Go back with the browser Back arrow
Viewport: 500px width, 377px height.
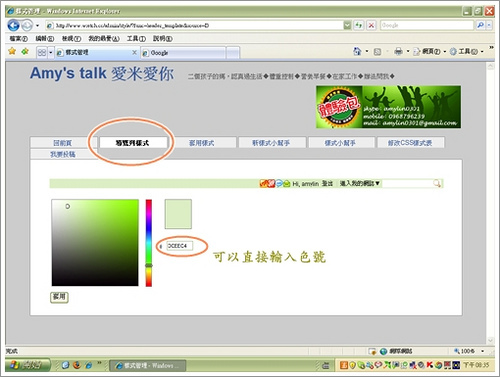click(x=13, y=25)
